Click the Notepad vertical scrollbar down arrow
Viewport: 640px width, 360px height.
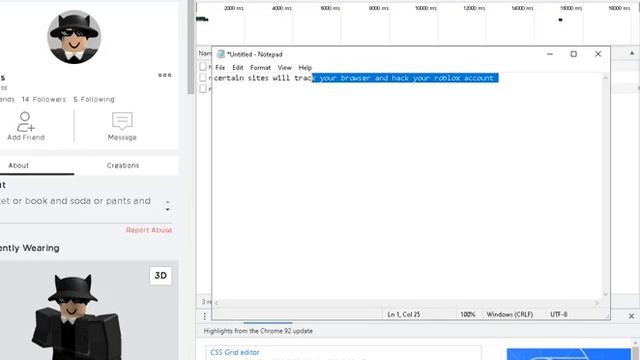(606, 294)
